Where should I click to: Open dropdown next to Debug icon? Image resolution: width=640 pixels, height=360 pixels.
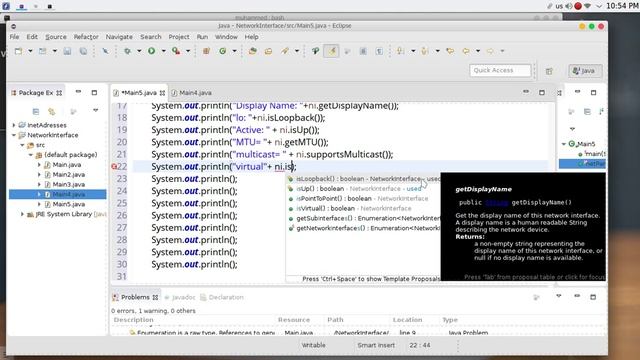coord(139,51)
